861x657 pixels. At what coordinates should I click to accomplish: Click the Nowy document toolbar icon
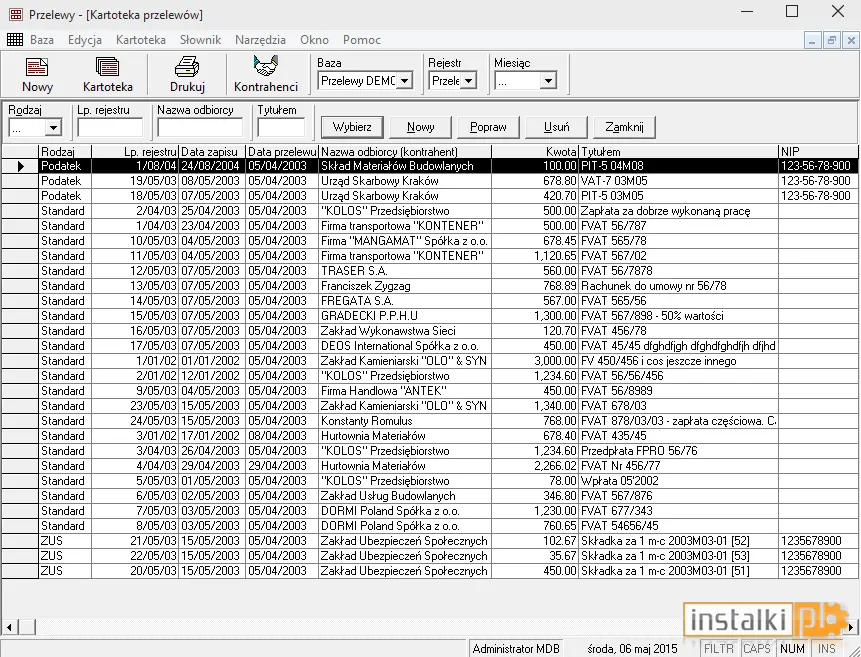37,67
